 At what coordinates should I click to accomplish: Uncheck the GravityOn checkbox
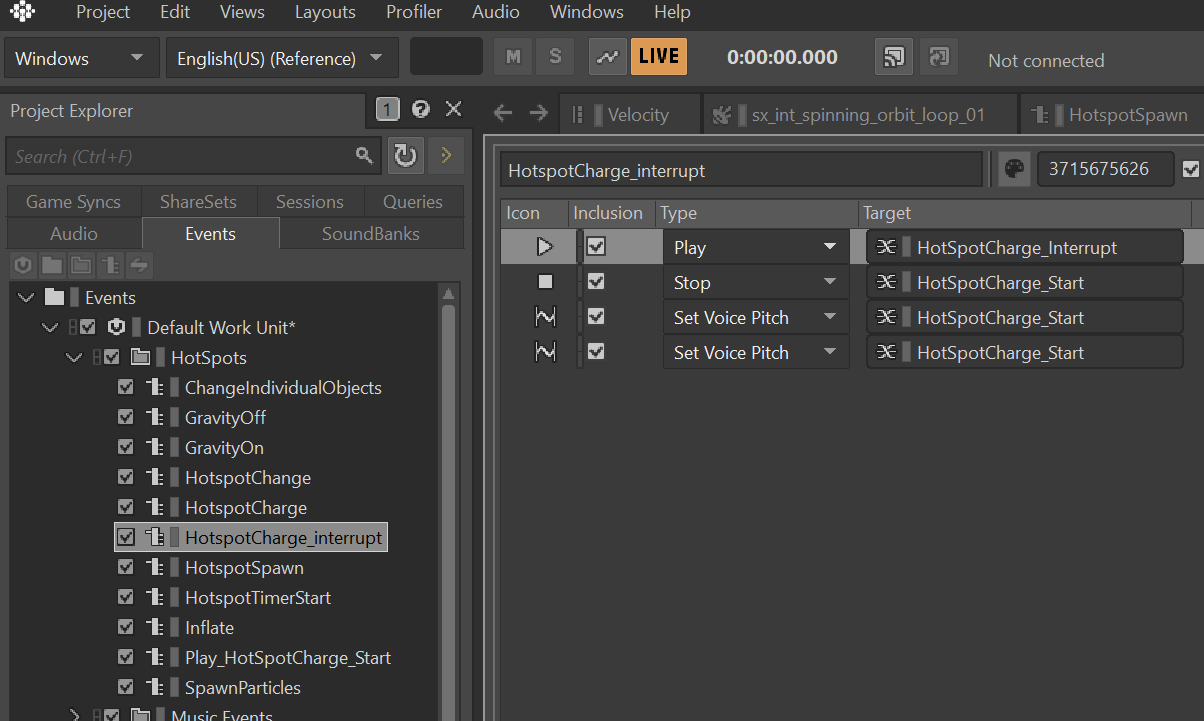coord(126,447)
